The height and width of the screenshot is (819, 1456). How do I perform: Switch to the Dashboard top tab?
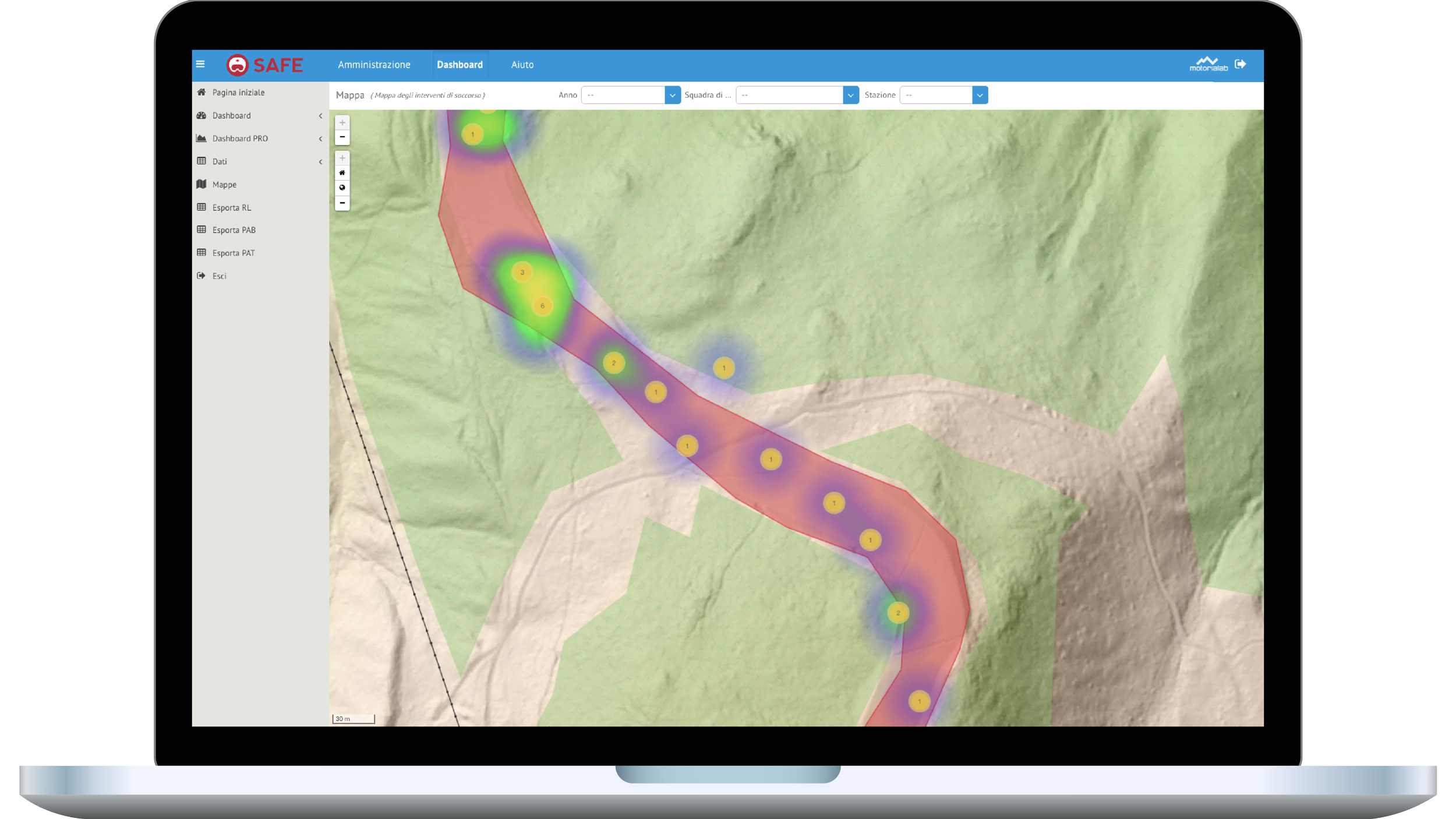(x=460, y=65)
